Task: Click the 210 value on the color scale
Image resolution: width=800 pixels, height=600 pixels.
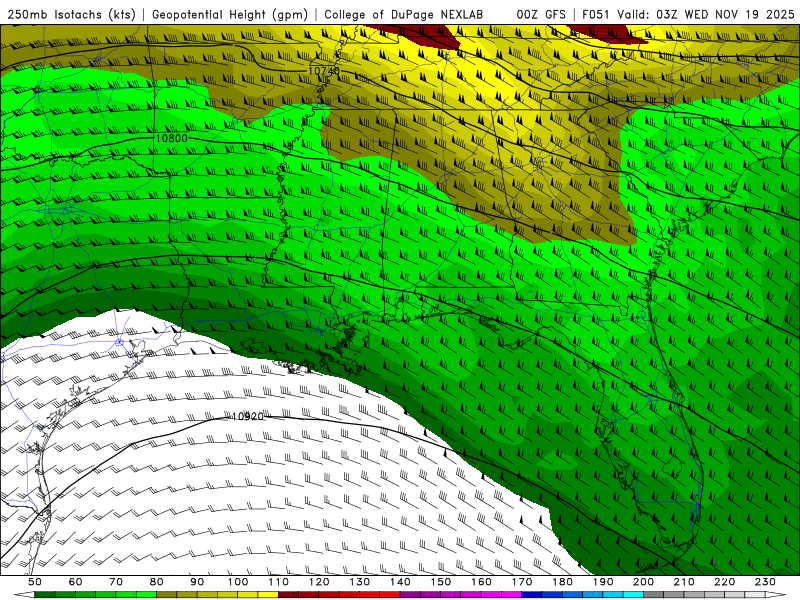Action: [684, 582]
